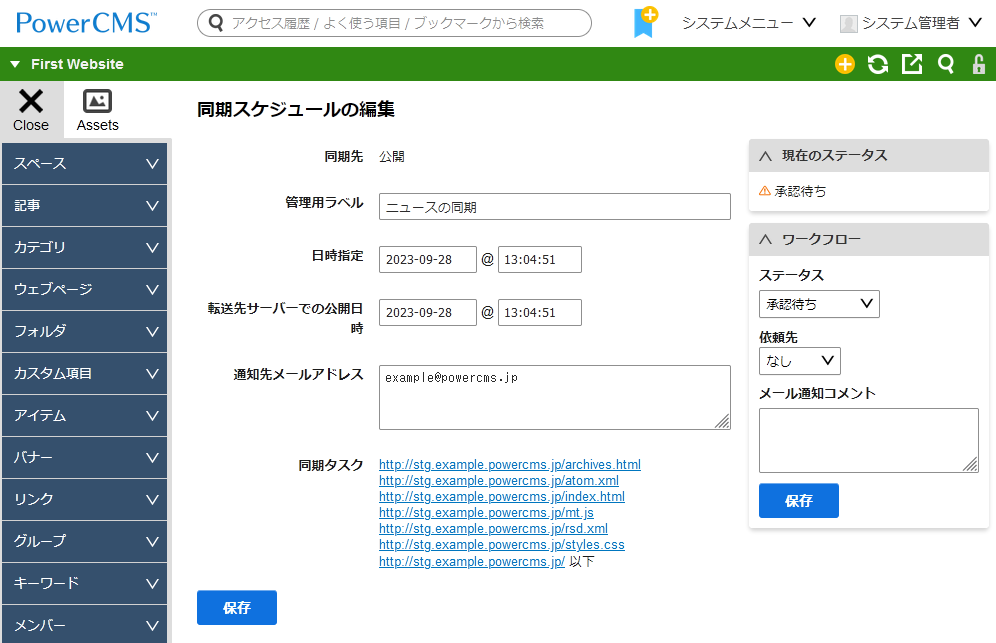The width and height of the screenshot is (996, 643).
Task: Open the index.html sync task link
Action: [502, 496]
